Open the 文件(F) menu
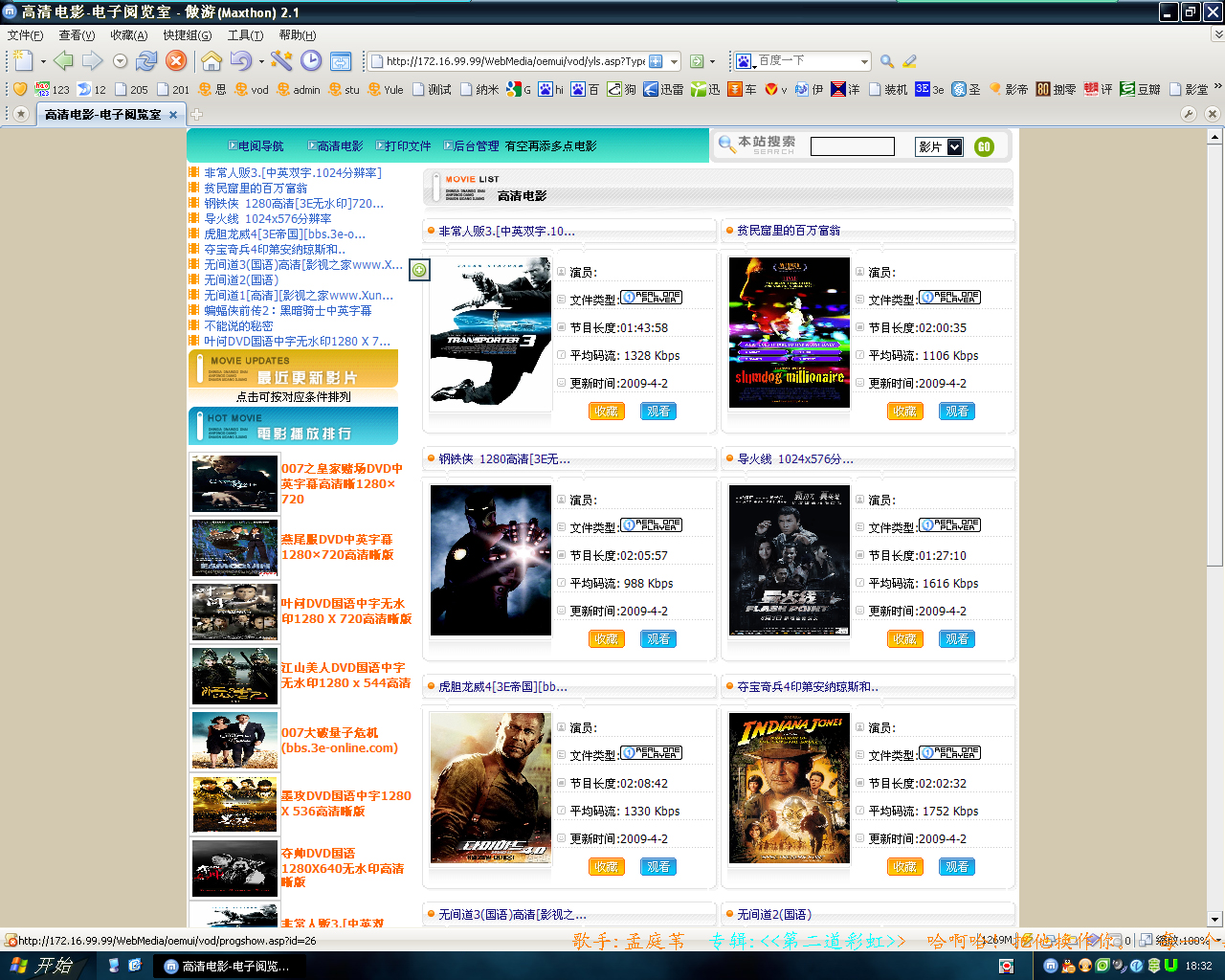 coord(26,35)
